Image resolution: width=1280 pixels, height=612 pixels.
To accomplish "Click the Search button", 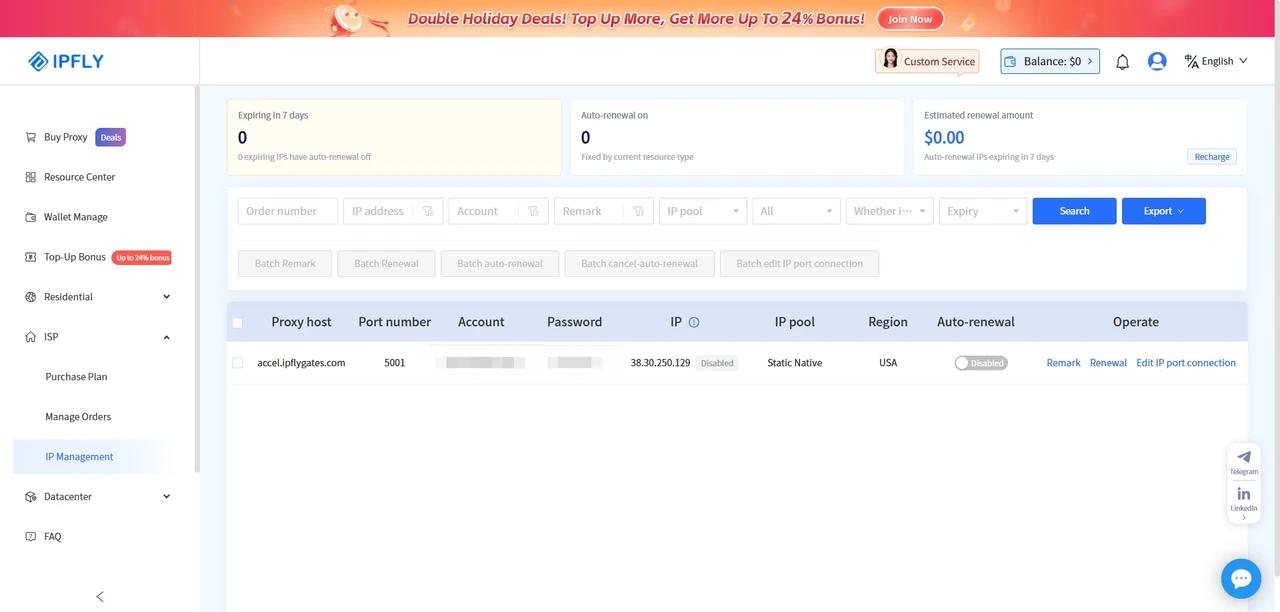I will (1074, 211).
